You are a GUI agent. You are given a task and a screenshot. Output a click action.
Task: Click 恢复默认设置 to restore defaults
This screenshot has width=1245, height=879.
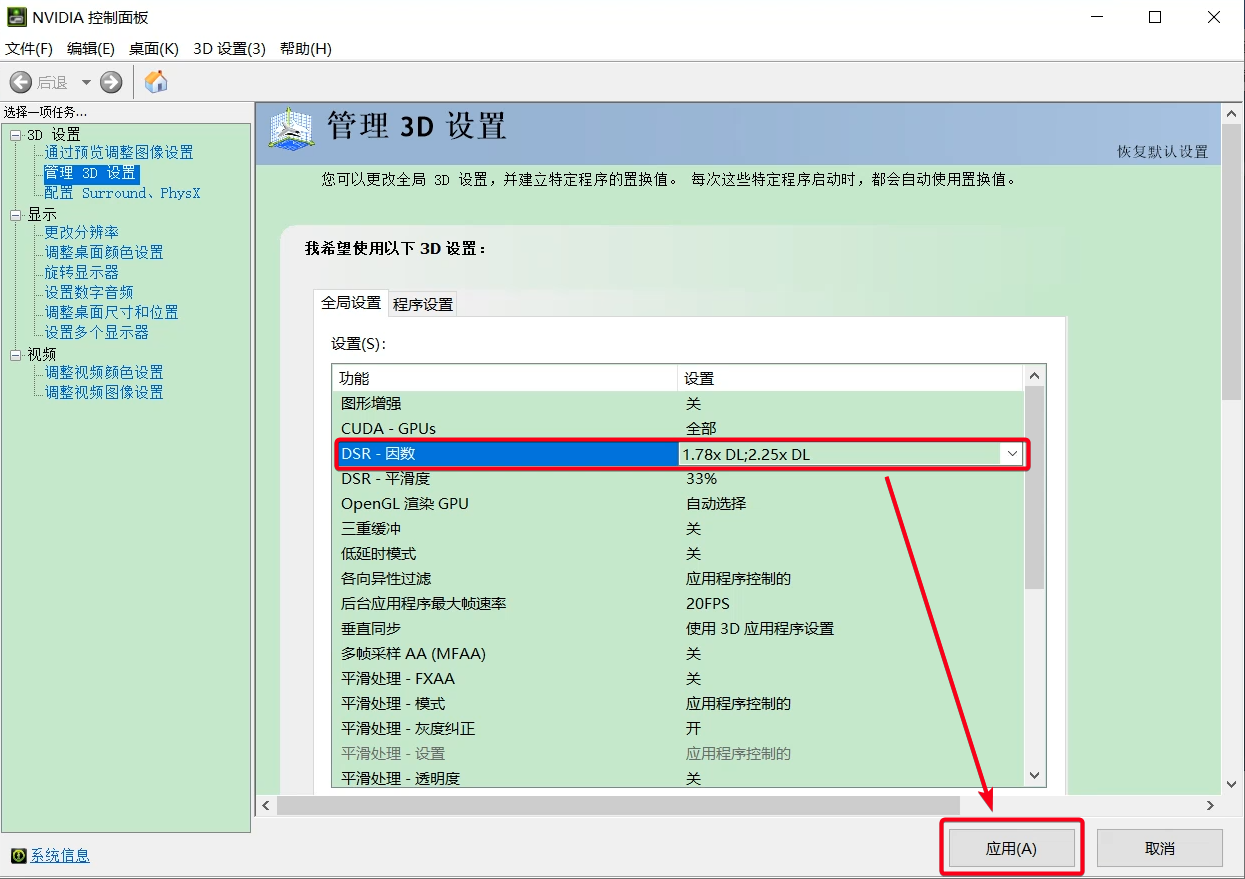1162,152
